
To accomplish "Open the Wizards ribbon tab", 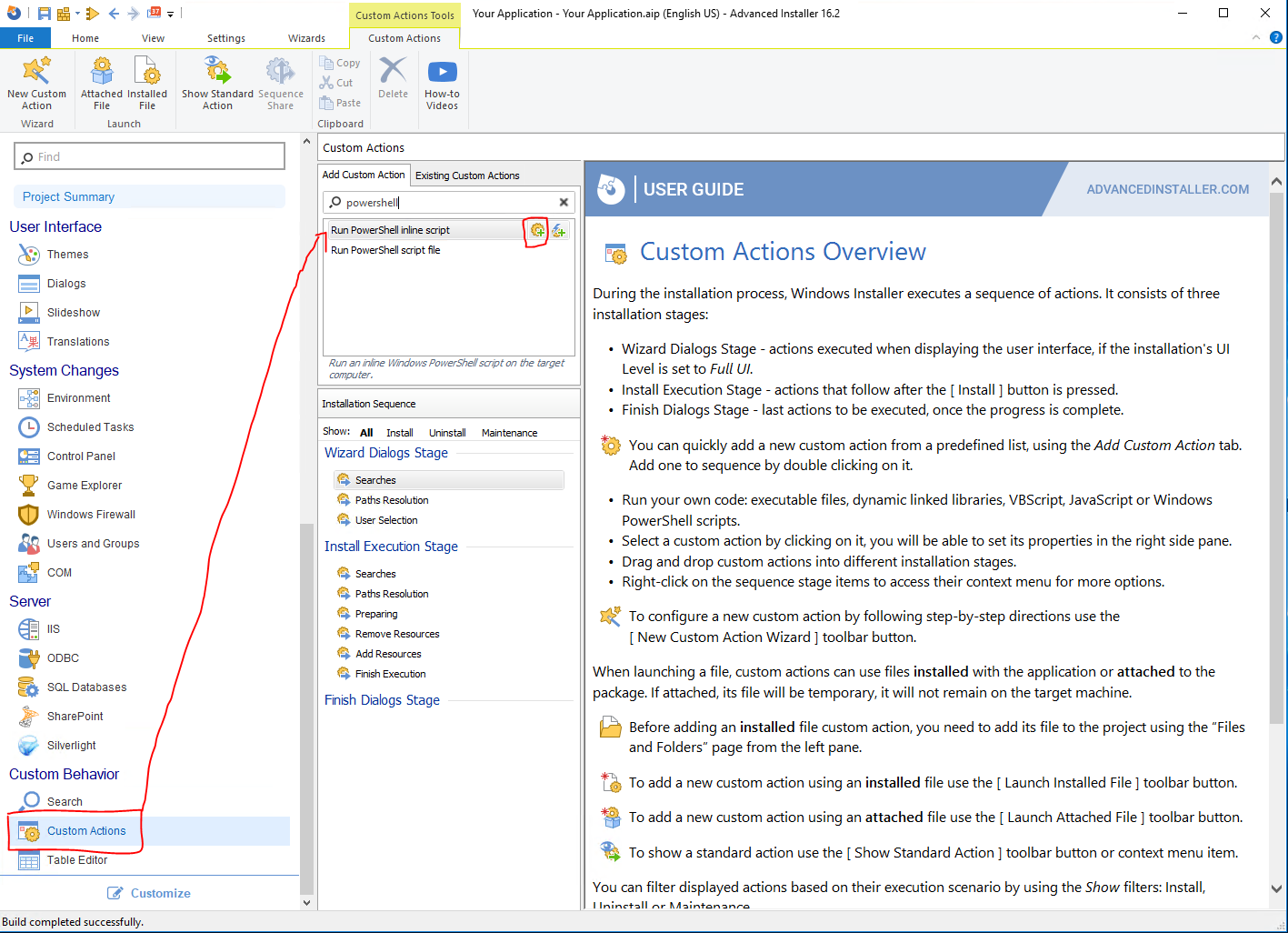I will [306, 38].
